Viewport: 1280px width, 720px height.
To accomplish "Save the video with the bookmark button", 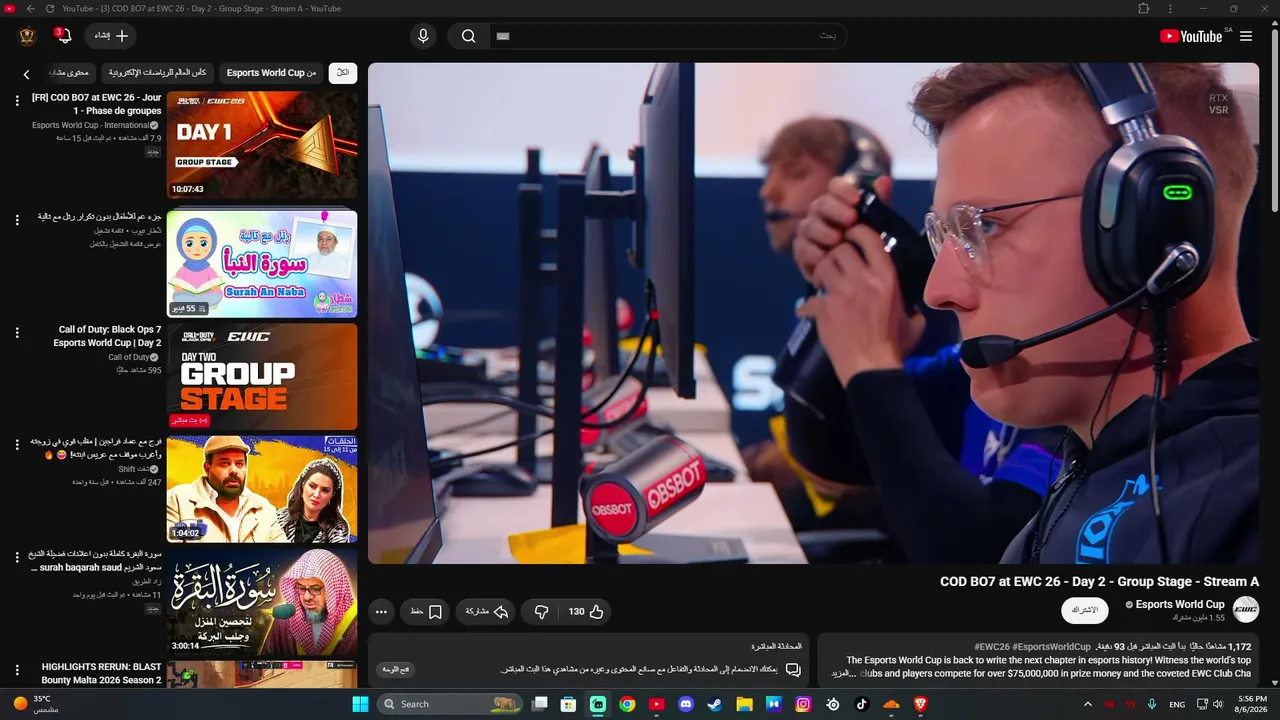I will [426, 612].
